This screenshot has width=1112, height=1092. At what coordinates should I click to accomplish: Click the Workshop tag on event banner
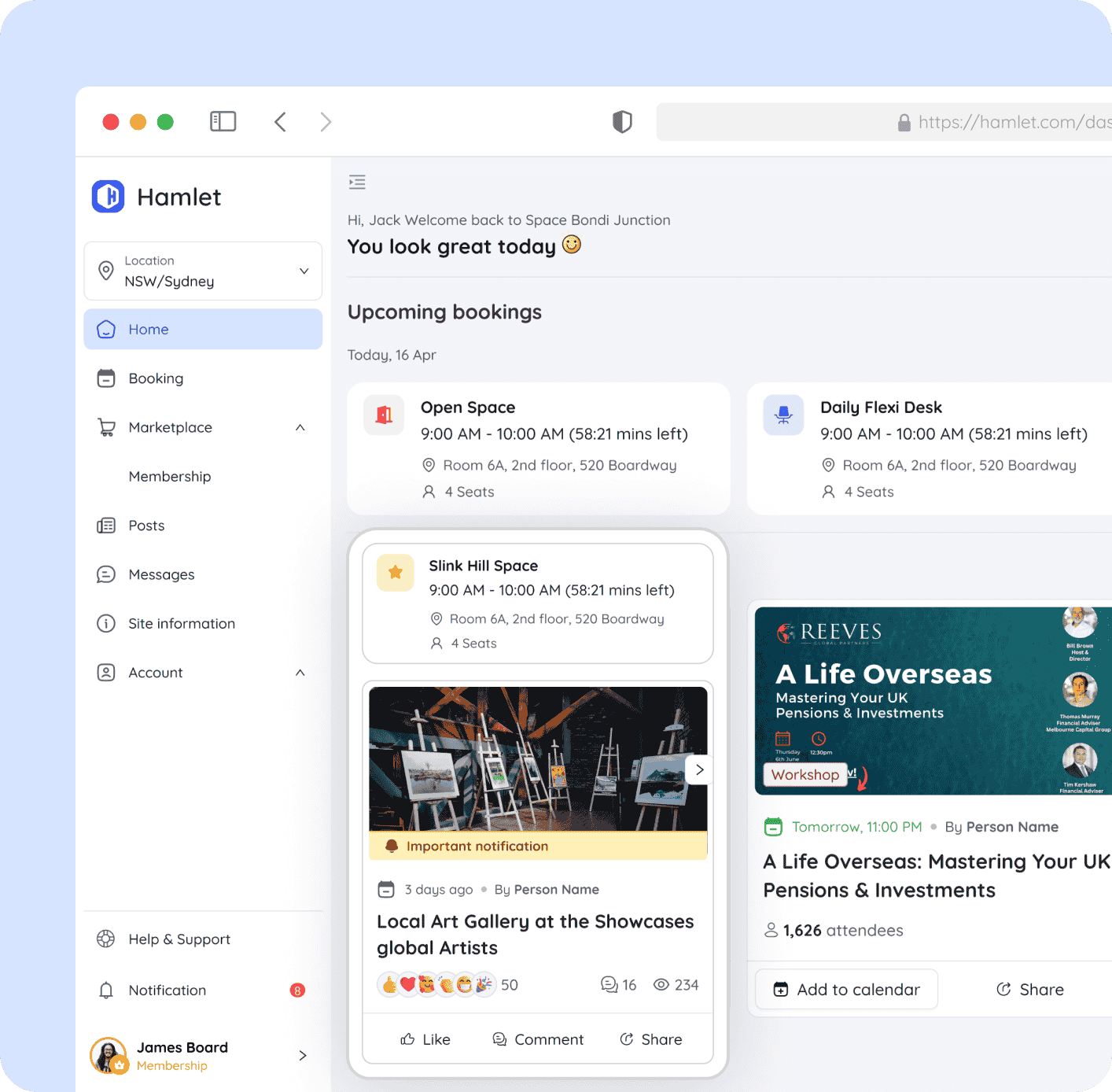(x=805, y=775)
